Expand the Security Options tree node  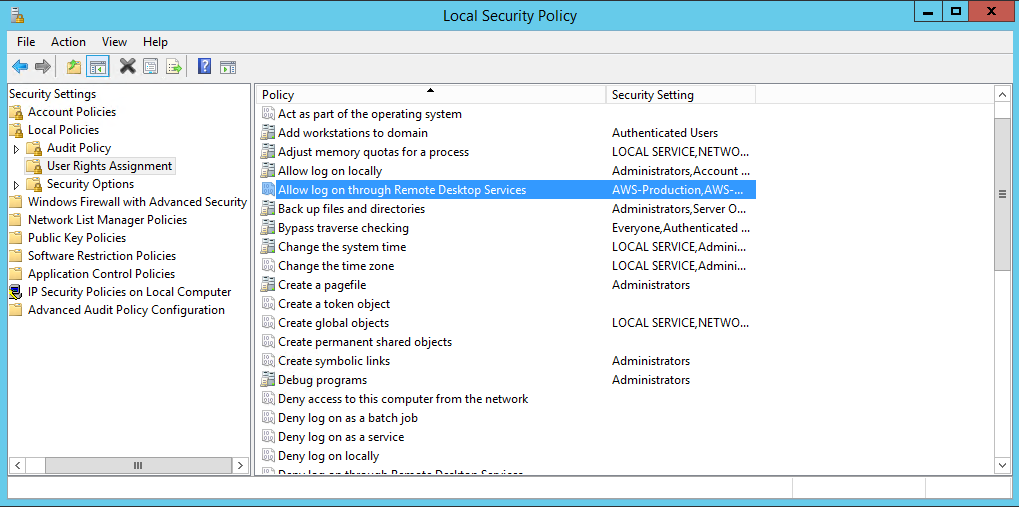click(16, 185)
